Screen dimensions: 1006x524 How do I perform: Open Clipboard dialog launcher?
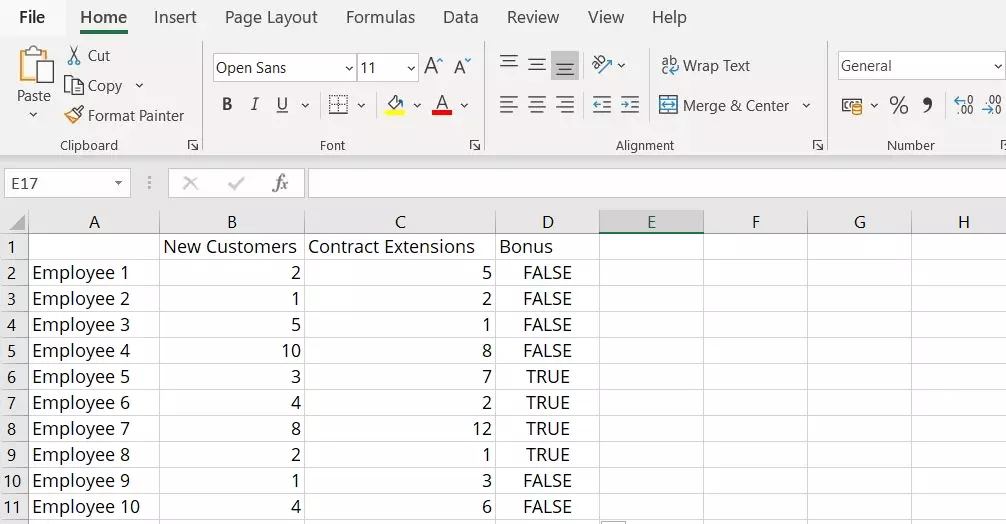pos(192,146)
